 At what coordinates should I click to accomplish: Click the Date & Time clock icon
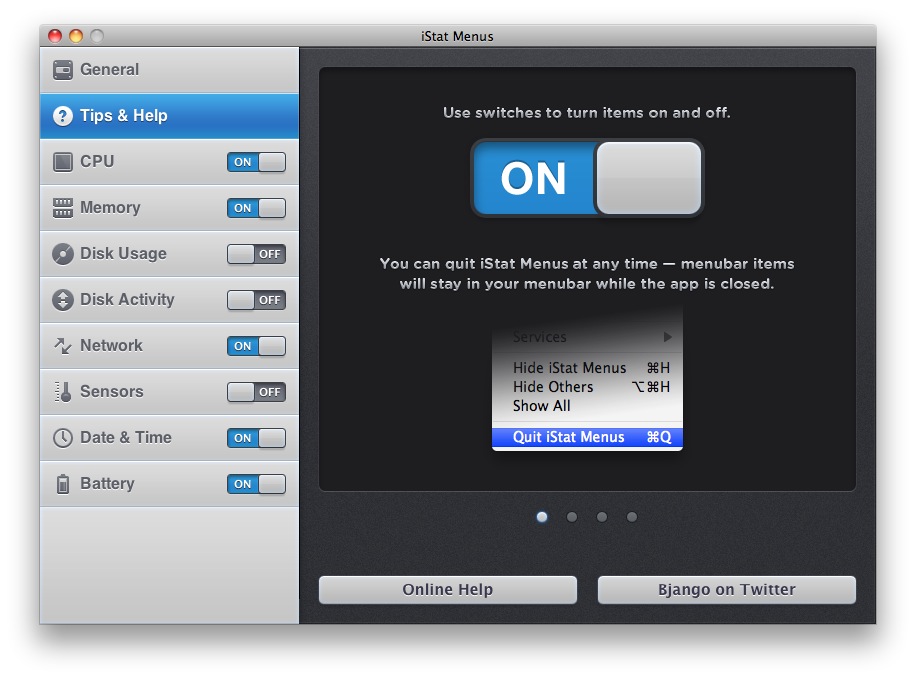[63, 438]
